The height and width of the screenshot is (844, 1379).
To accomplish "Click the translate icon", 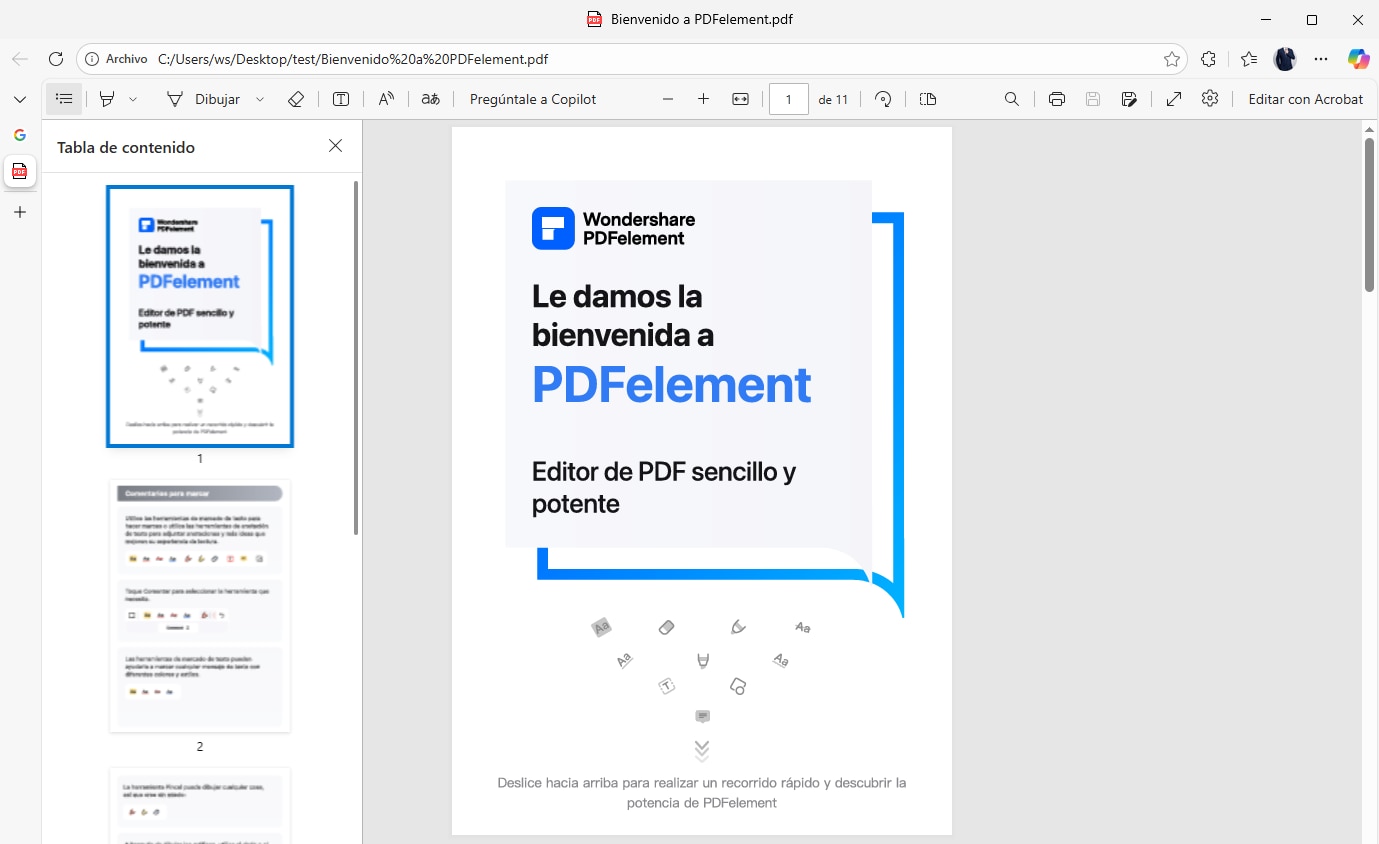I will point(430,99).
